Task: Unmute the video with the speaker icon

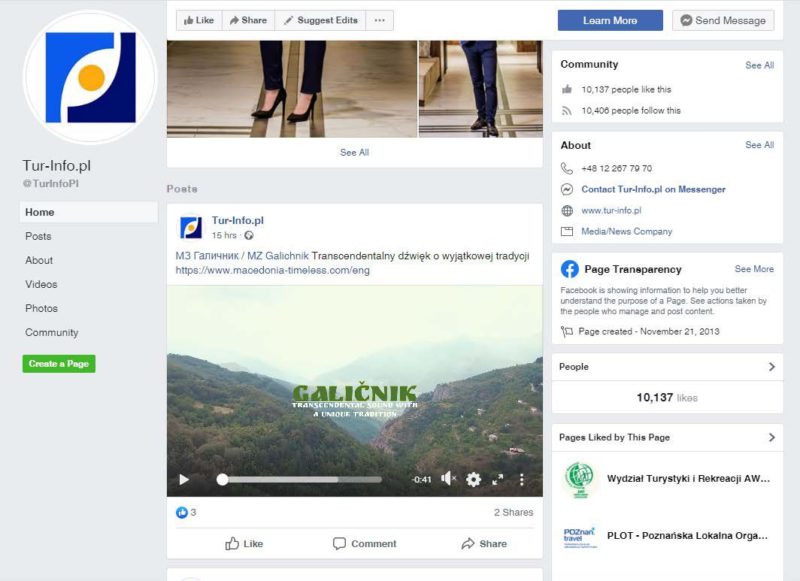Action: [448, 479]
